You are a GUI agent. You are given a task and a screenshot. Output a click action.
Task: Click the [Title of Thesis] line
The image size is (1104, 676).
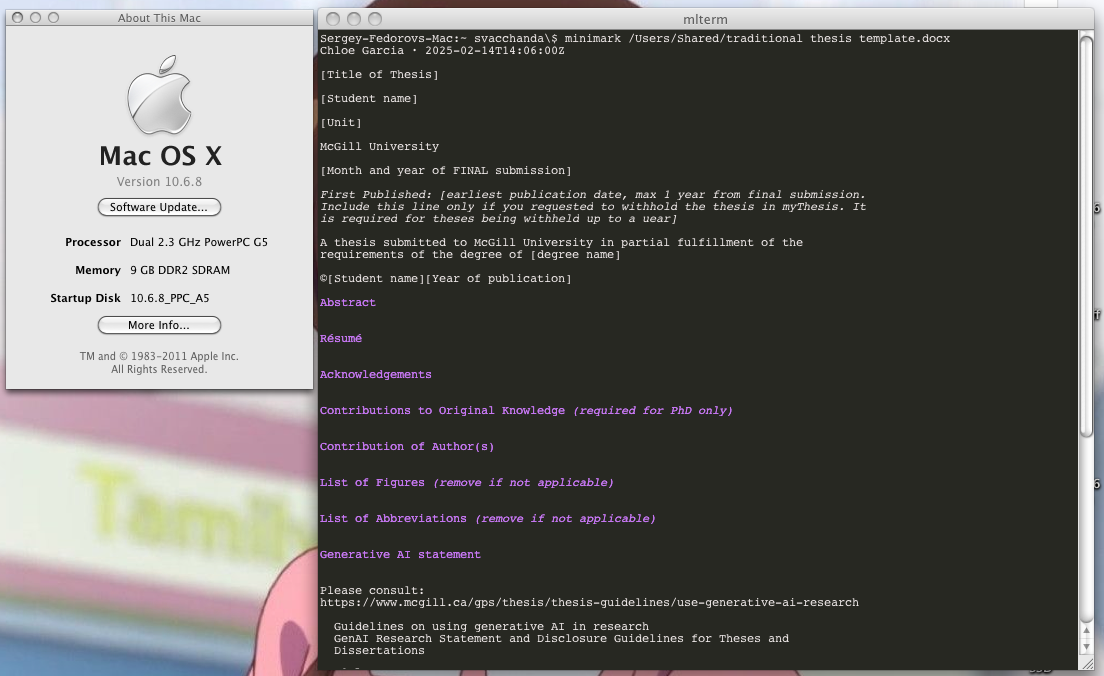(379, 75)
